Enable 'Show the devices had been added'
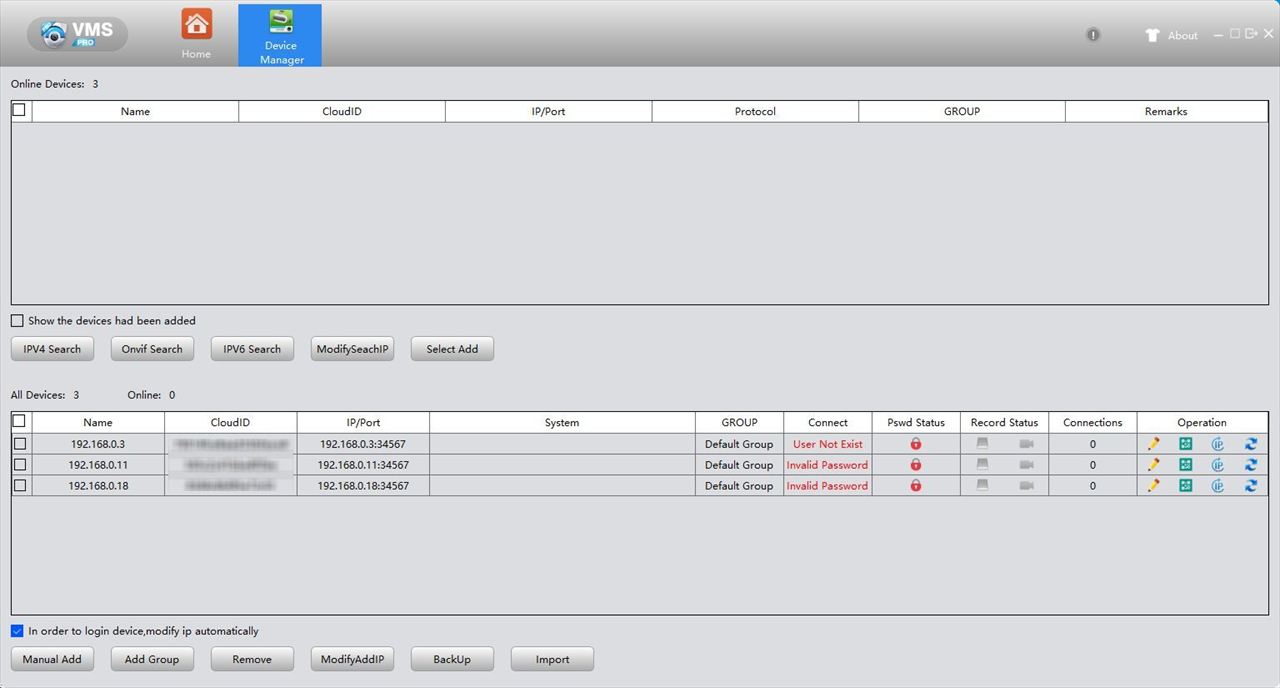Screen dimensions: 1280x688 (x=17, y=321)
